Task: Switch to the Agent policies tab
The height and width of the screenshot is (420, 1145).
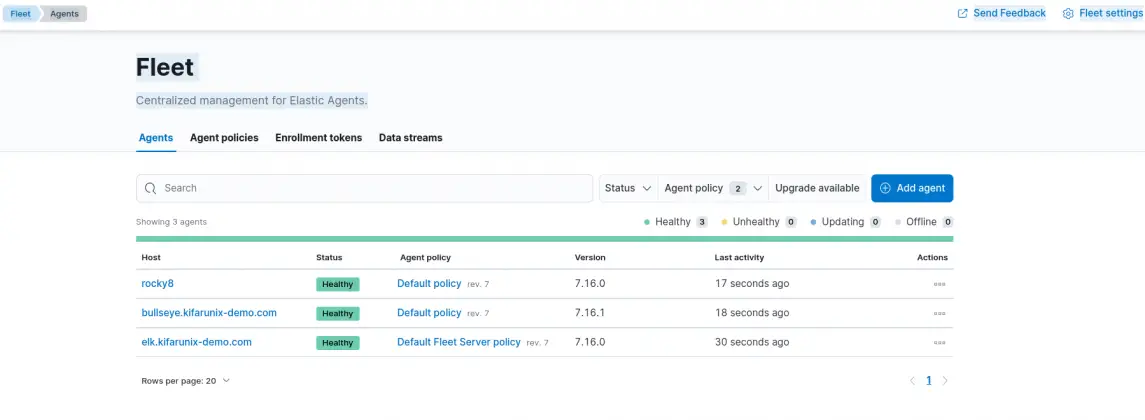Action: [224, 138]
